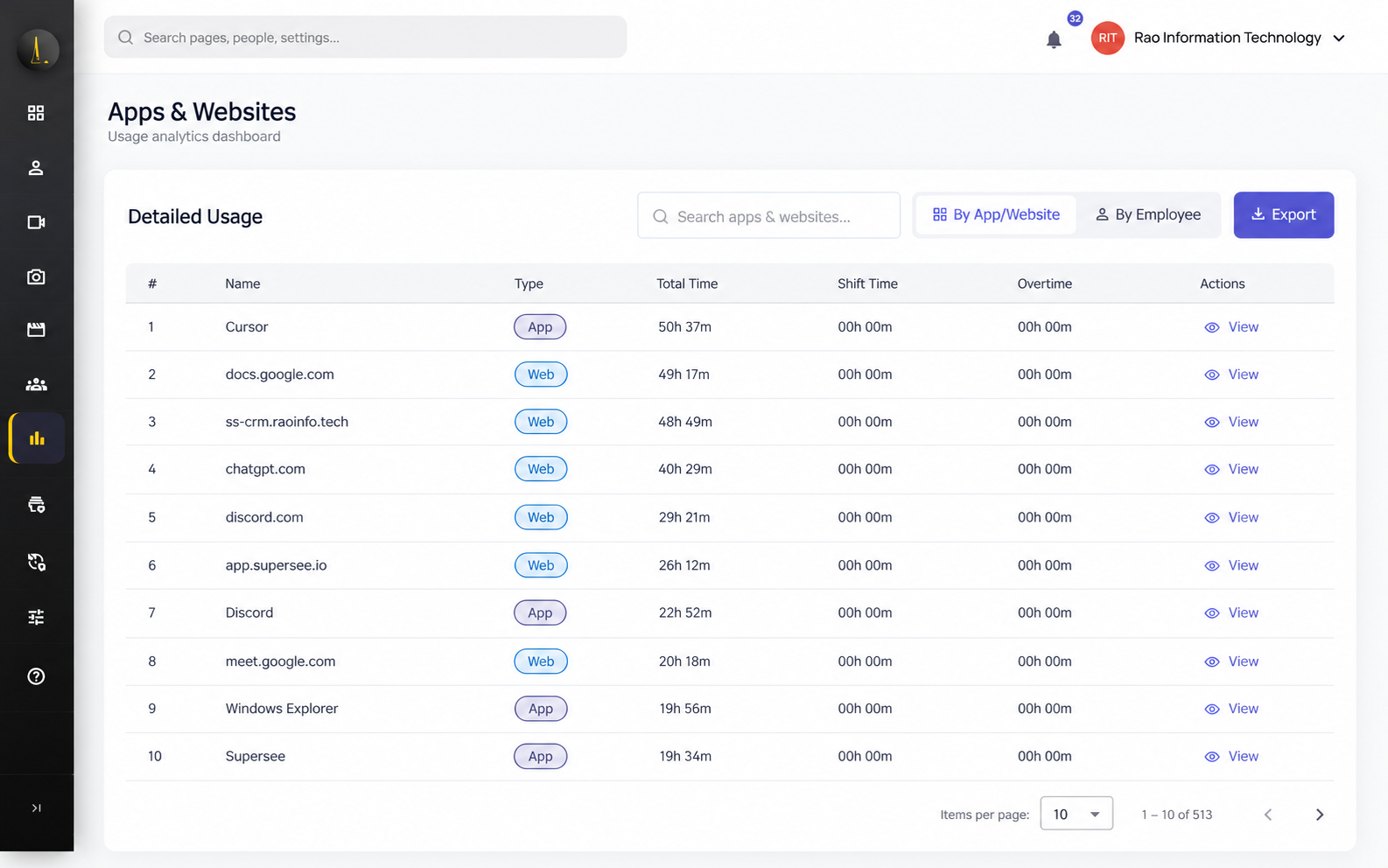Click the Detailed Usage heading
The height and width of the screenshot is (868, 1388).
click(x=195, y=216)
